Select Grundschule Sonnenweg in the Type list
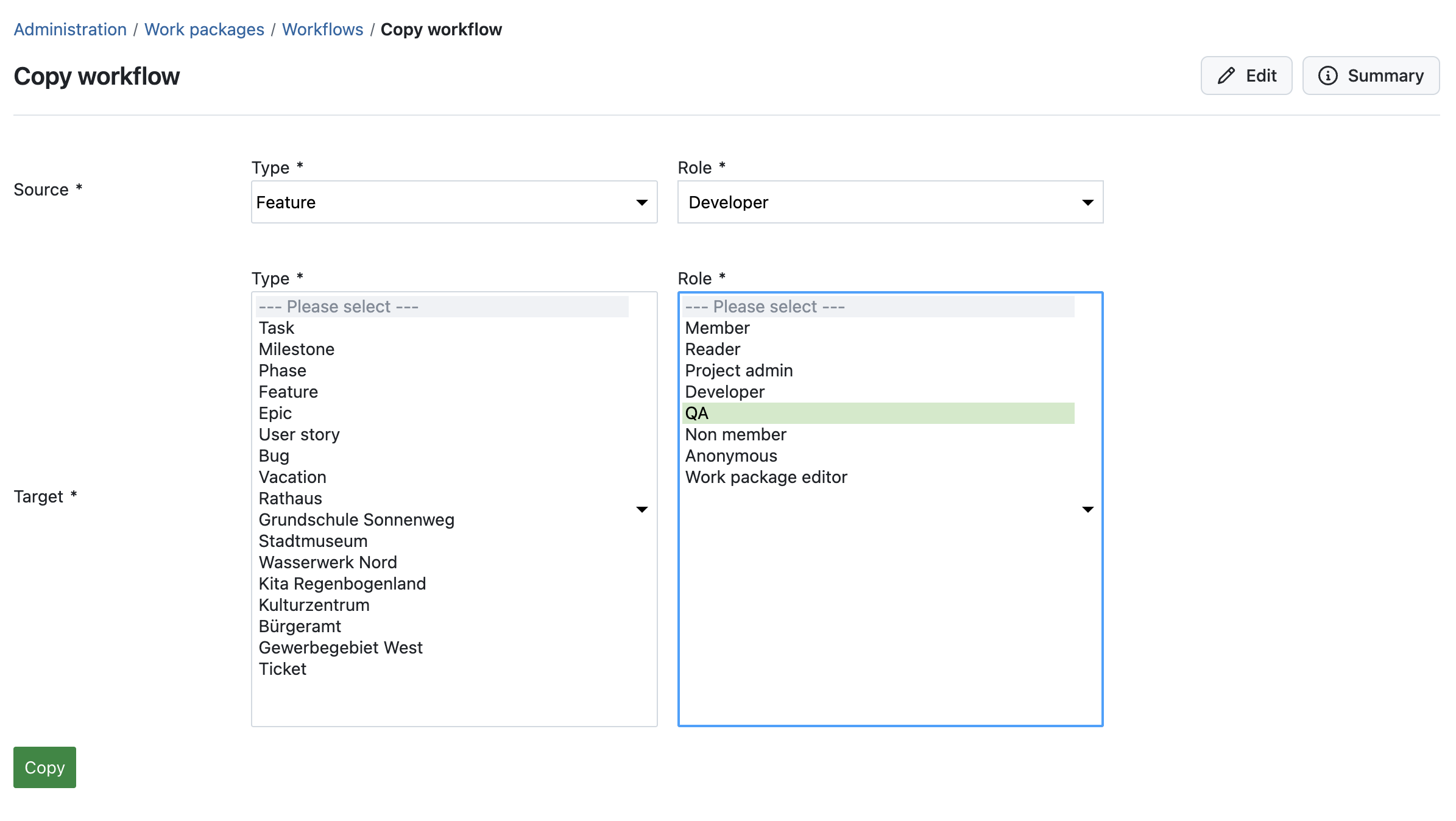Image resolution: width=1456 pixels, height=821 pixels. [x=356, y=520]
